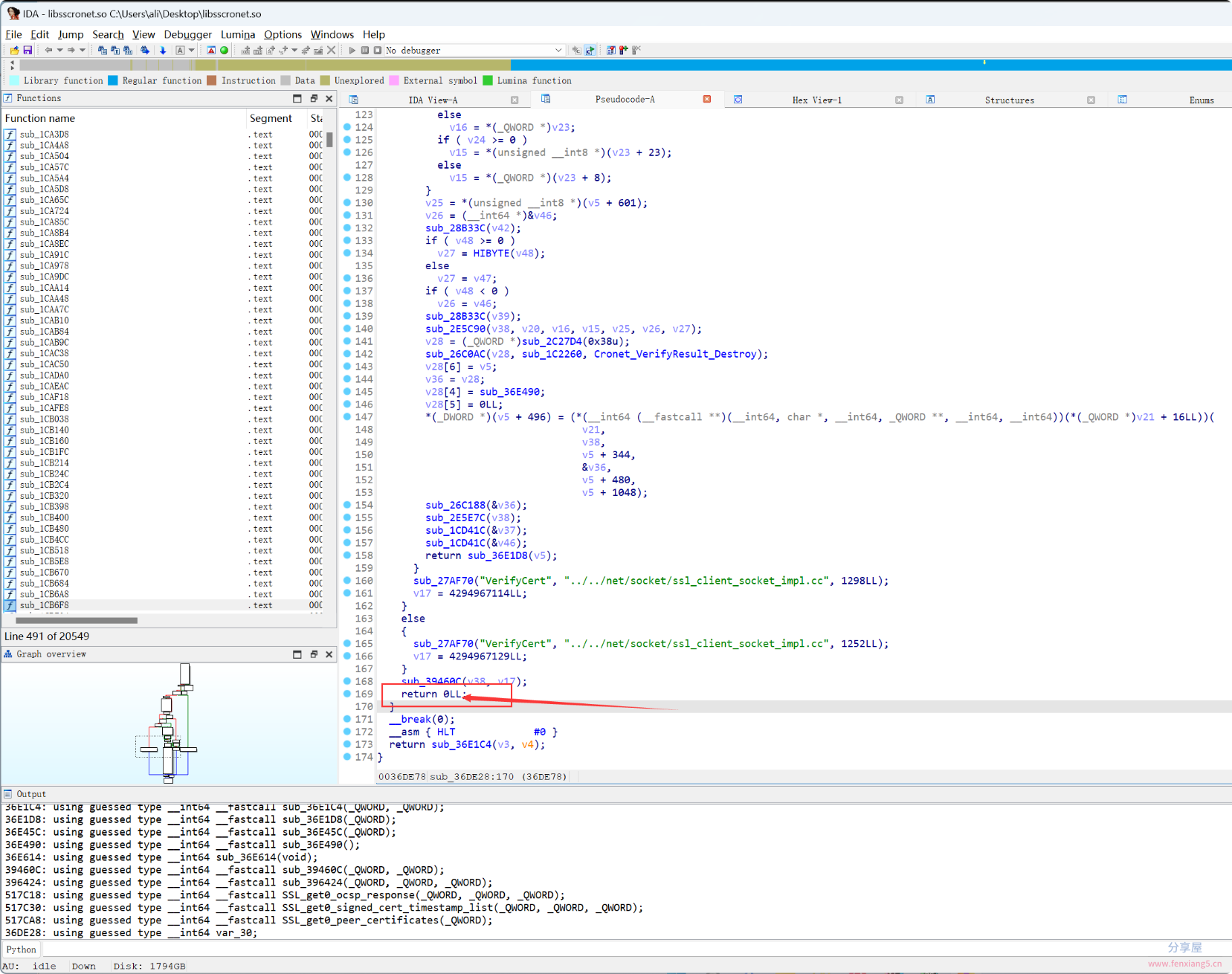Viewport: 1232px width, 974px height.
Task: Click the grey X cancel toolbar icon
Action: [x=332, y=51]
